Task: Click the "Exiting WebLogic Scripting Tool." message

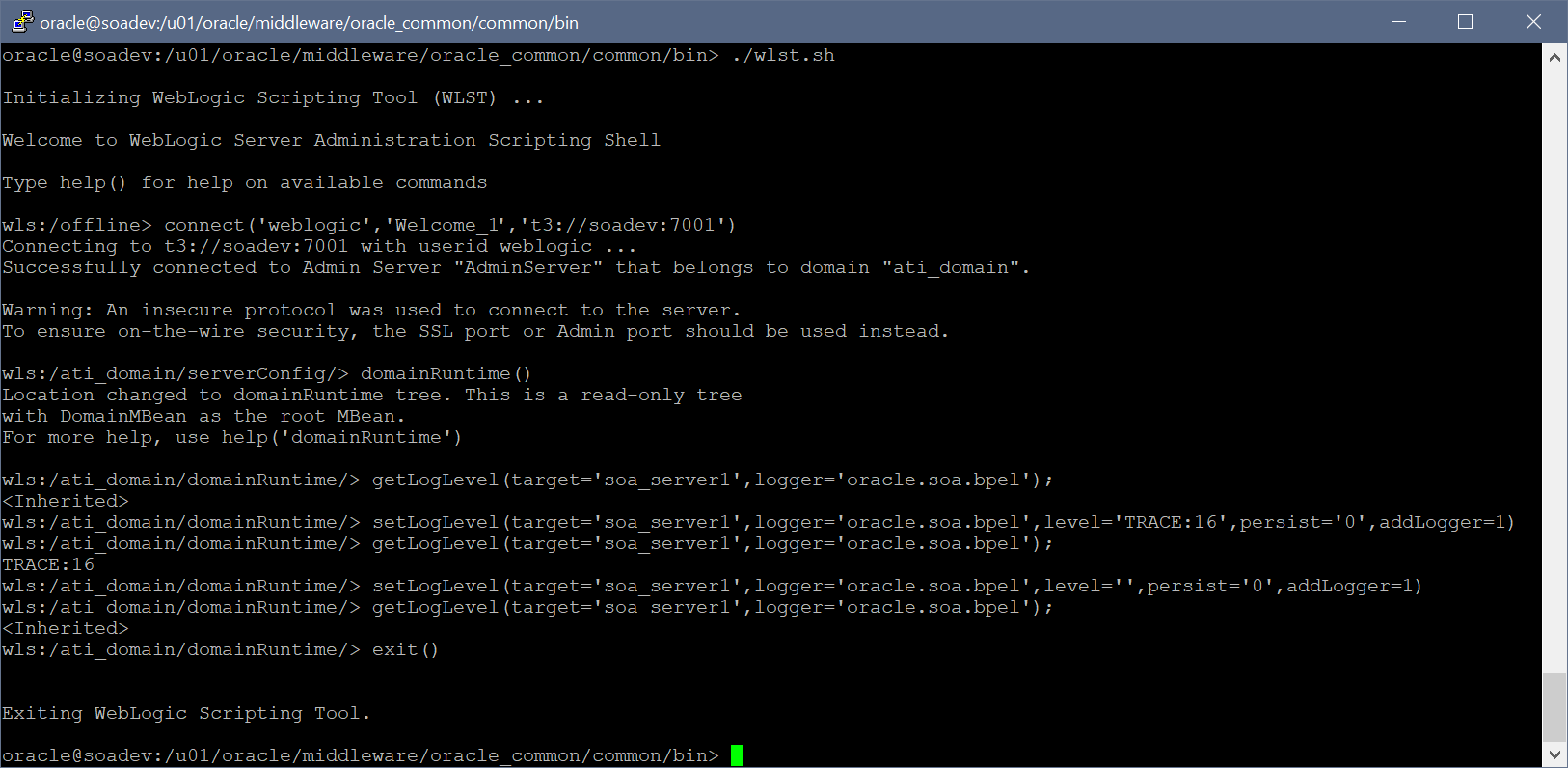Action: point(186,714)
